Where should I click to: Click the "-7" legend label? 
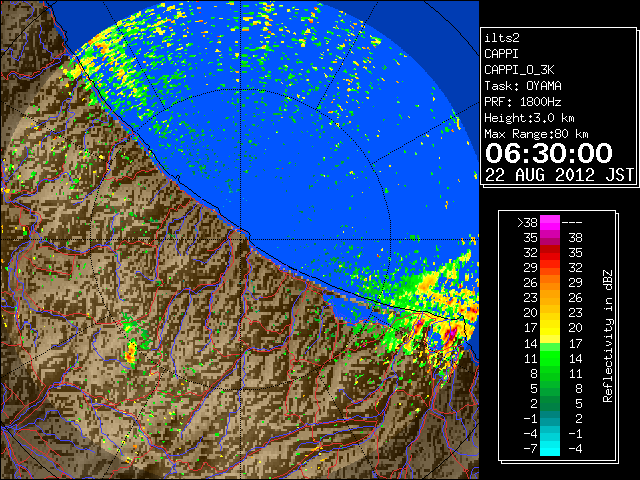[530, 449]
